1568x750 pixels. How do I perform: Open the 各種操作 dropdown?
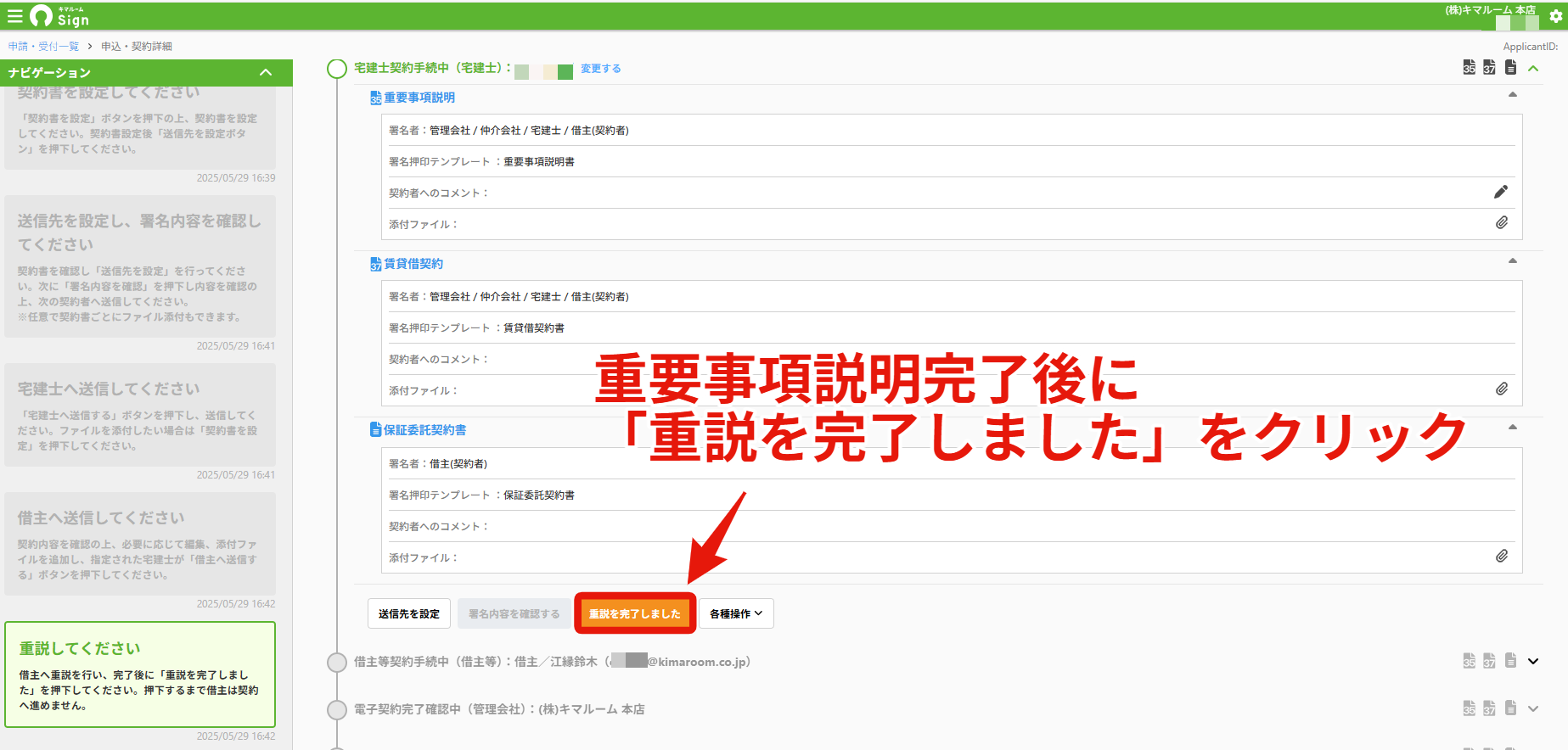tap(736, 613)
